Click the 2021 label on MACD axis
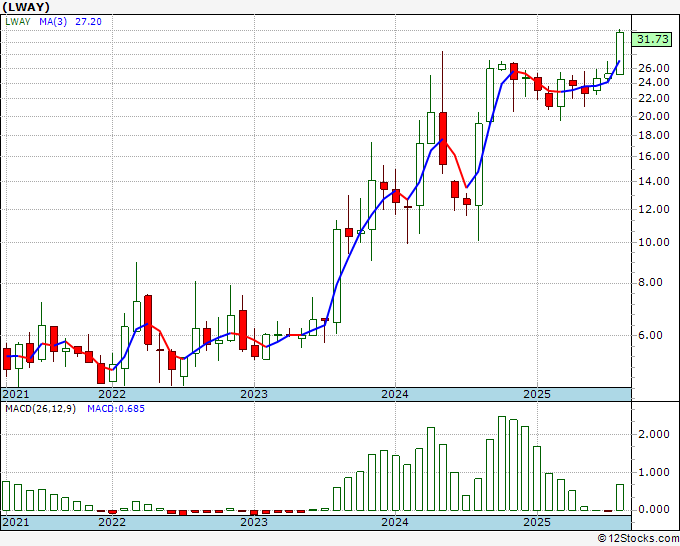The height and width of the screenshot is (546, 680). pos(16,522)
